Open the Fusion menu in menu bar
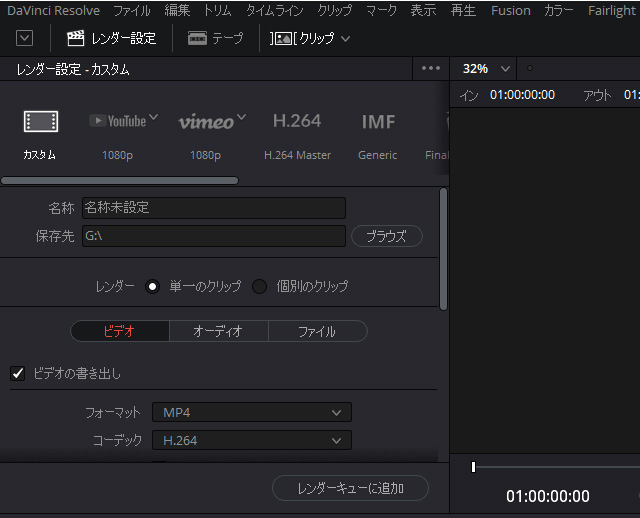Image resolution: width=640 pixels, height=518 pixels. (510, 10)
